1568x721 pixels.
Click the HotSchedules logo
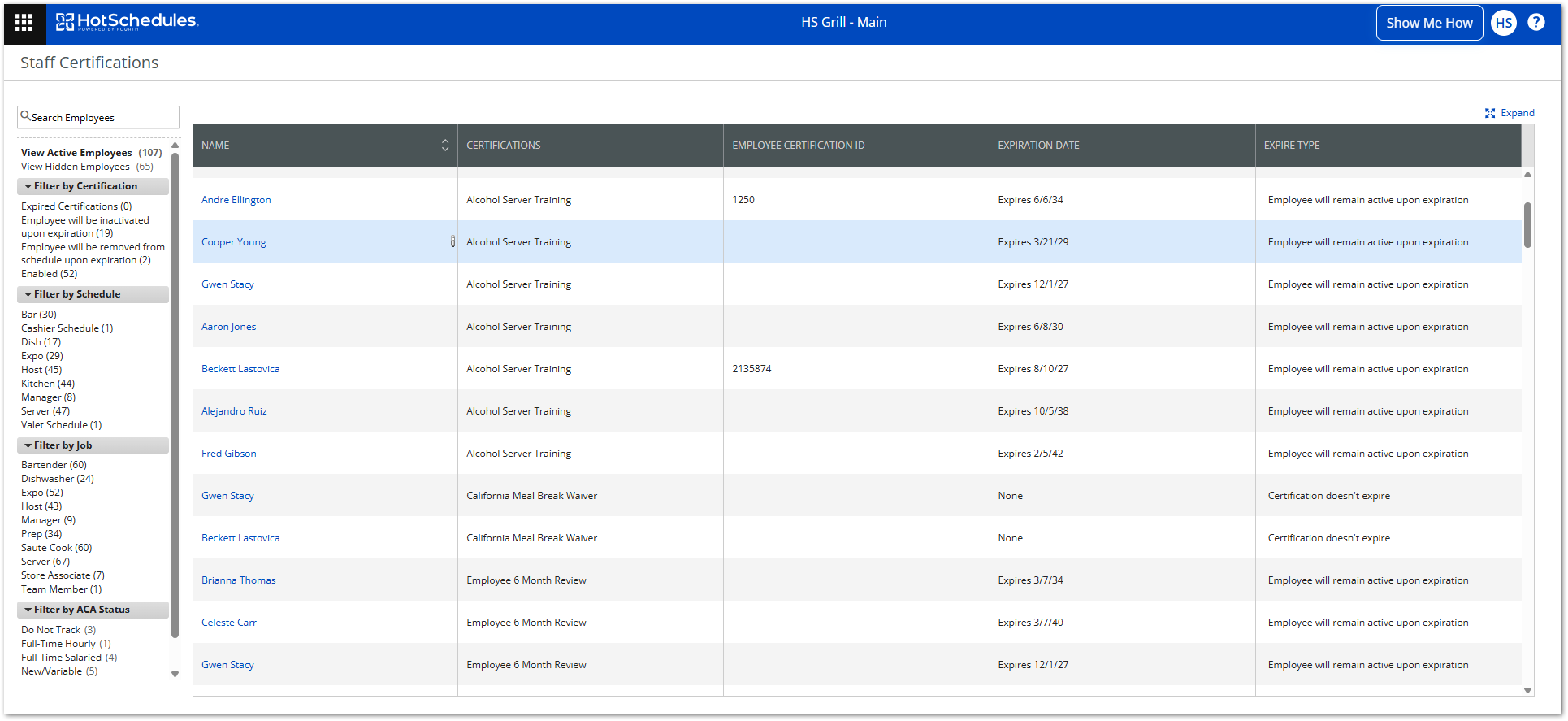(127, 22)
